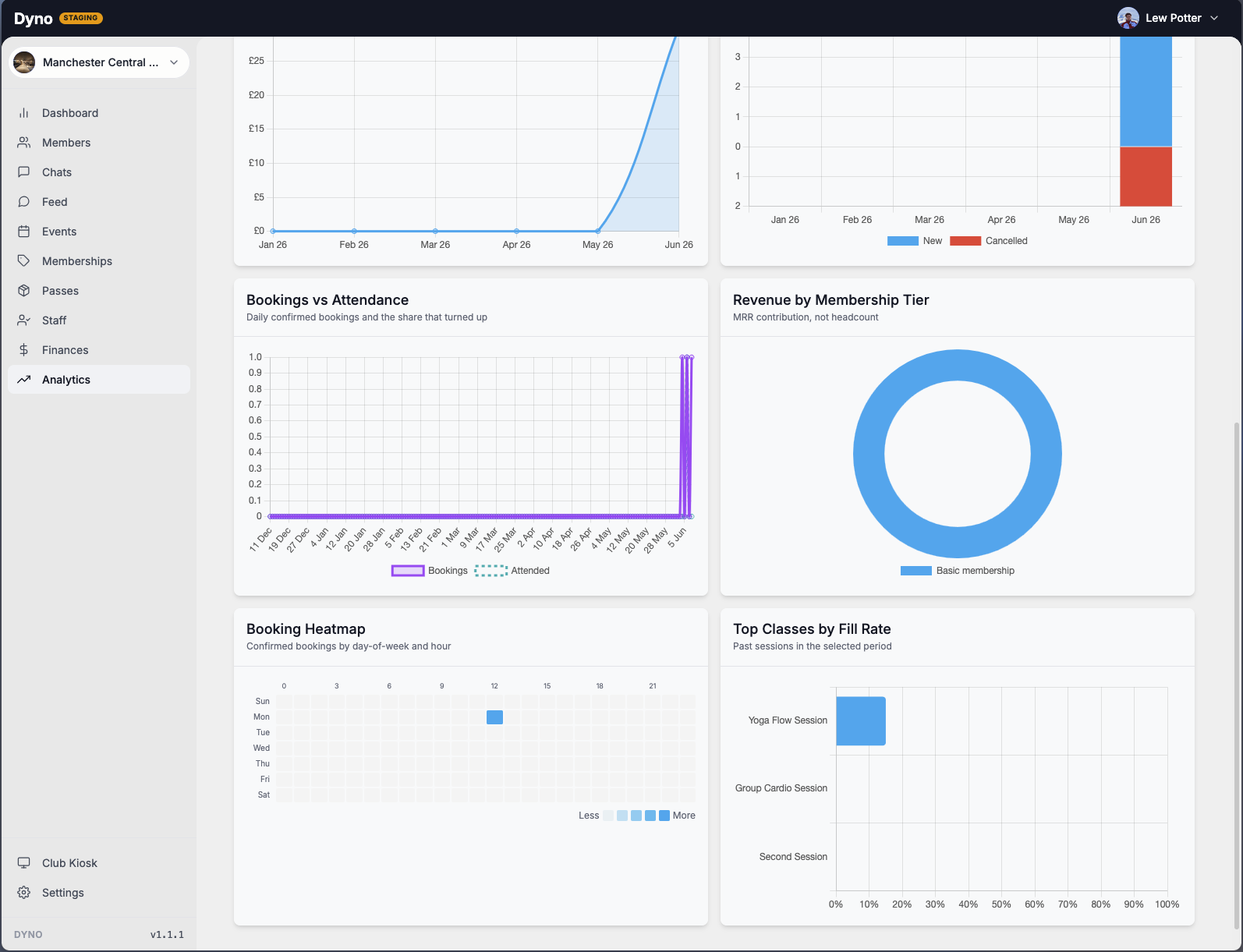Click the Basic membership donut ring
This screenshot has width=1243, height=952.
tap(869, 454)
